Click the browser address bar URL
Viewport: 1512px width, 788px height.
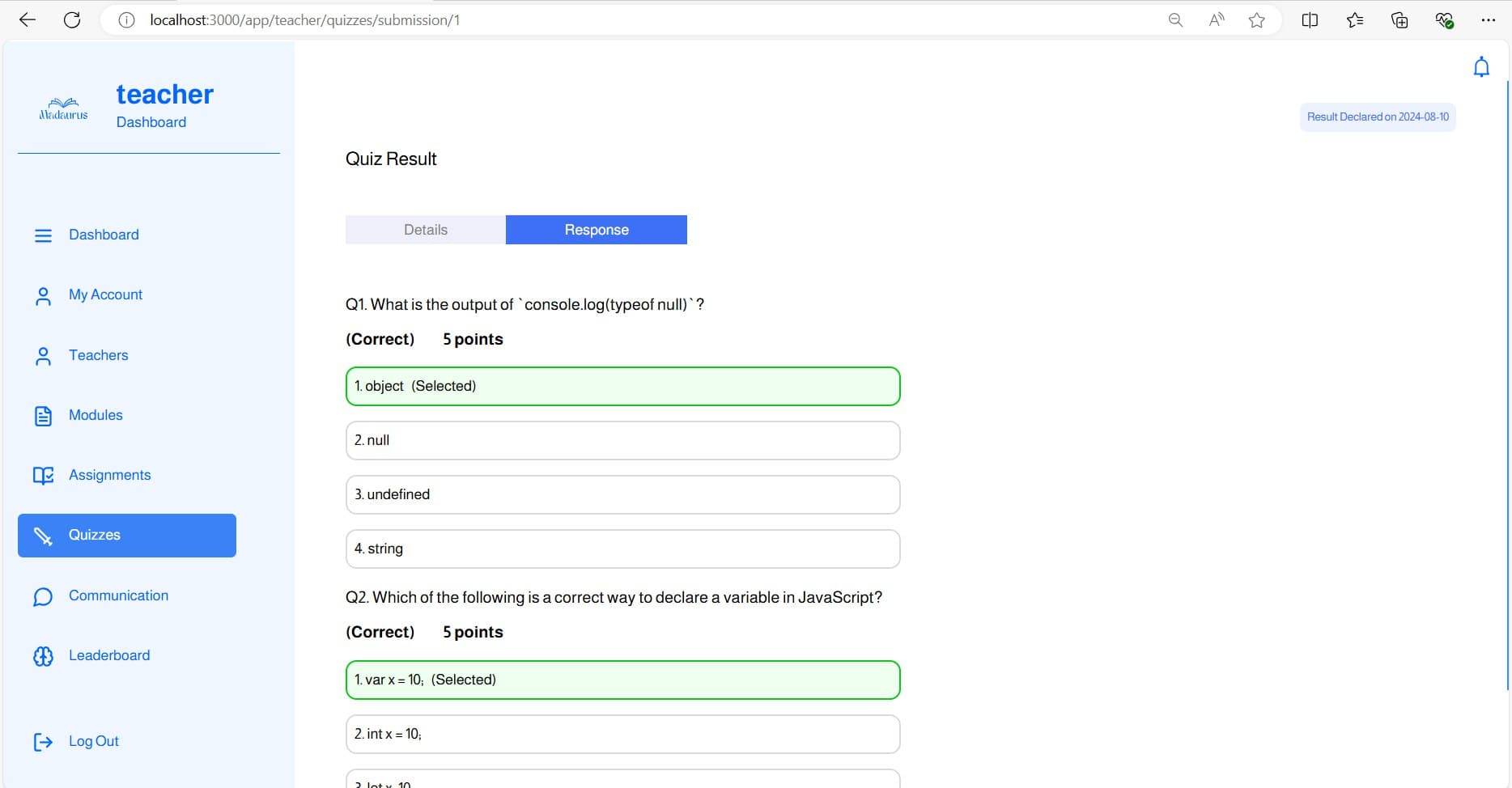click(304, 20)
